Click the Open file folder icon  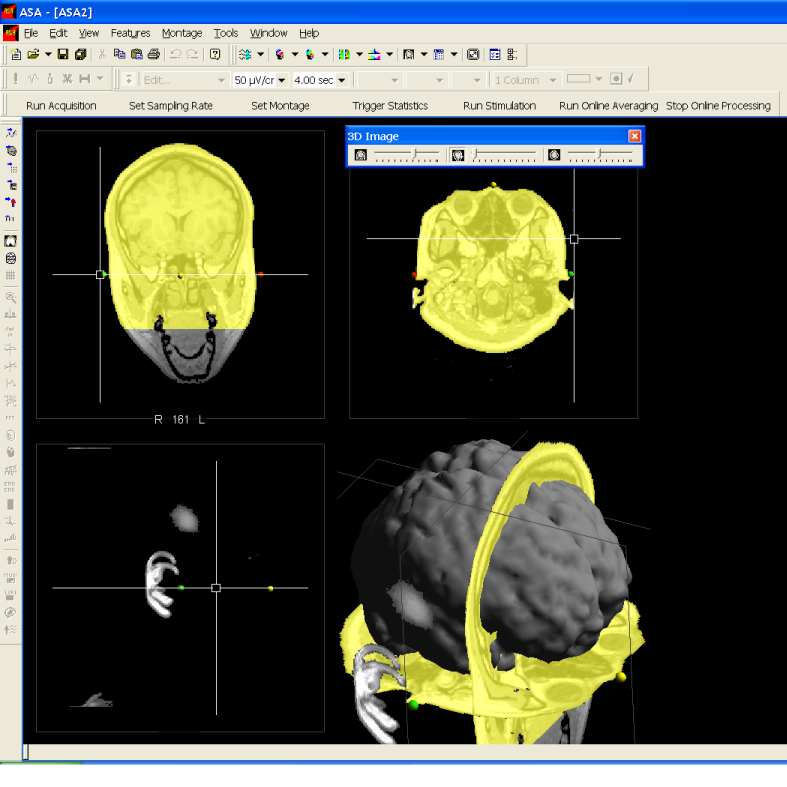(x=33, y=54)
